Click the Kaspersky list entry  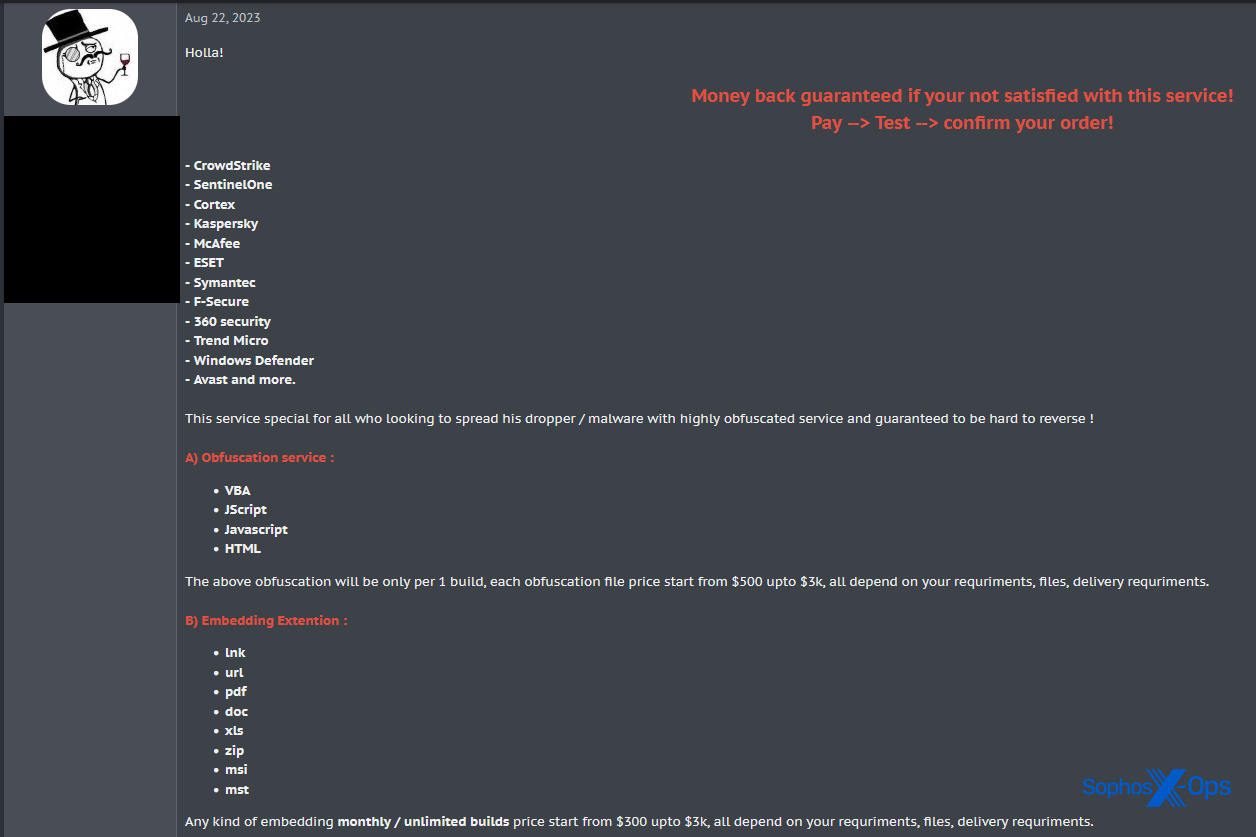pyautogui.click(x=225, y=224)
